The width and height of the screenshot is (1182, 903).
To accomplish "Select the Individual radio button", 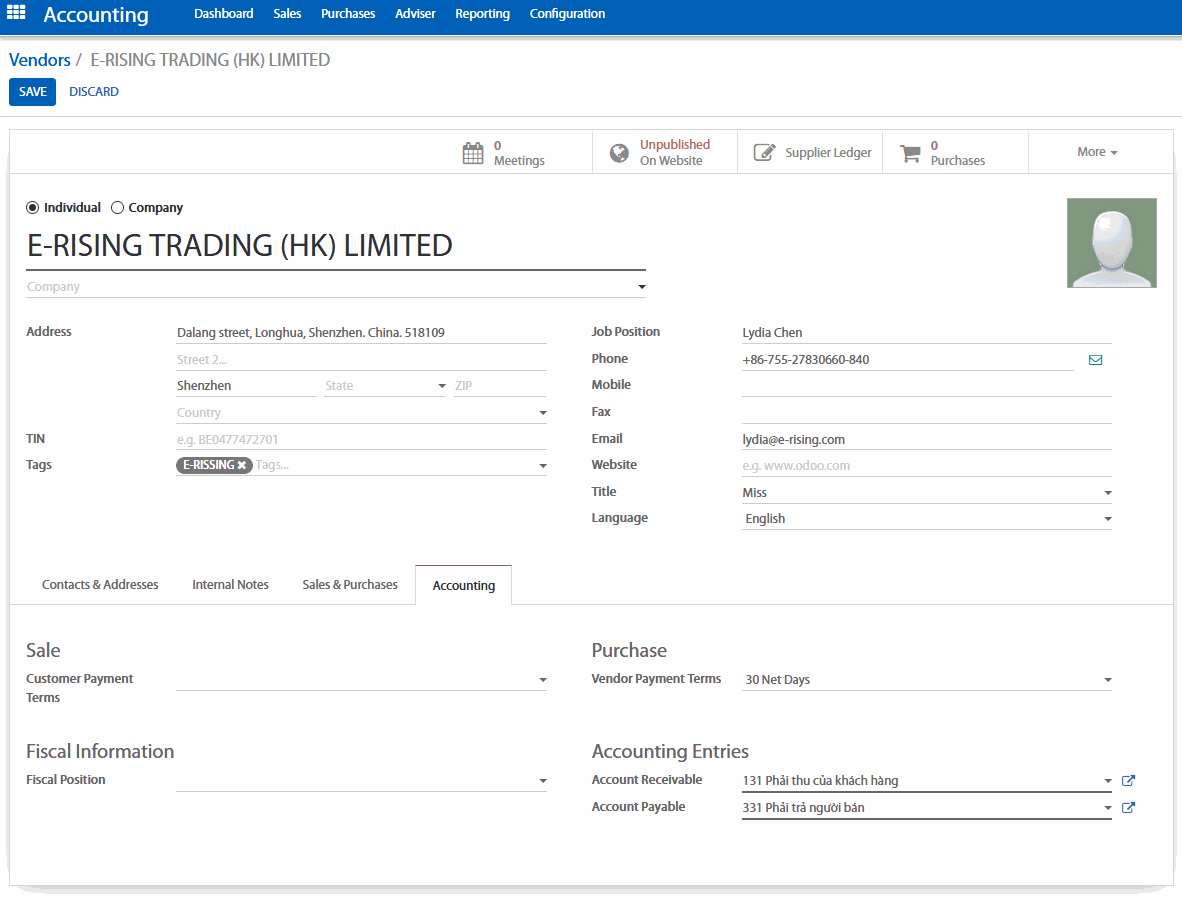I will click(x=33, y=208).
